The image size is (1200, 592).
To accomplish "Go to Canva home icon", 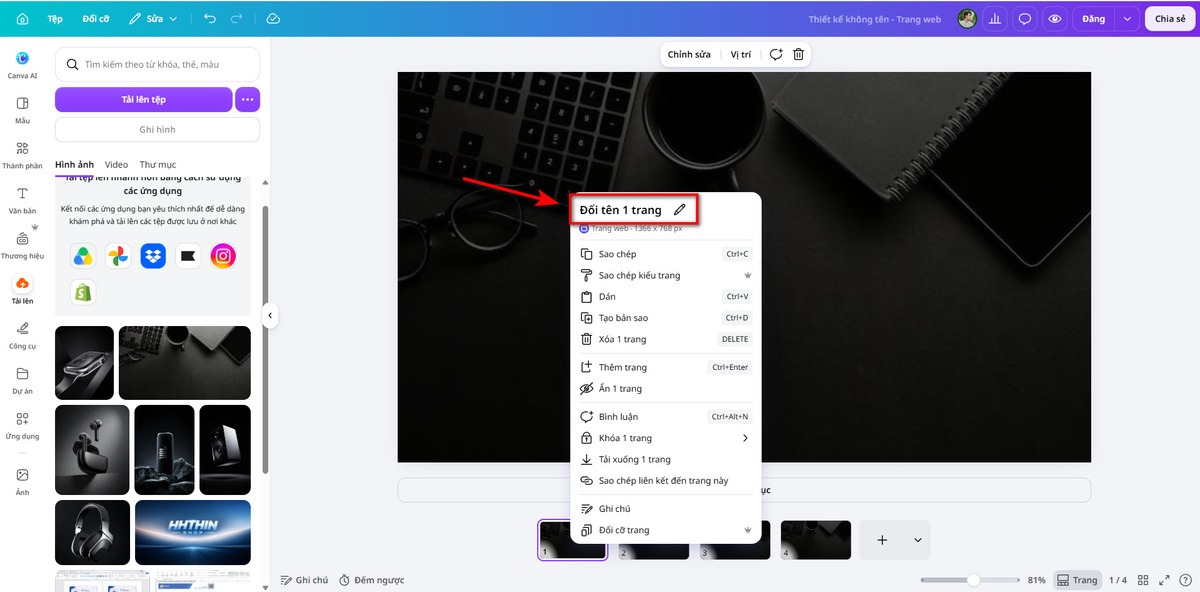I will [x=22, y=18].
